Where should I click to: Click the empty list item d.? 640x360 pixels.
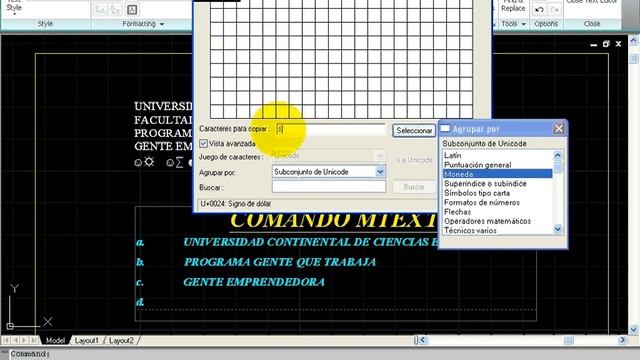click(x=140, y=302)
